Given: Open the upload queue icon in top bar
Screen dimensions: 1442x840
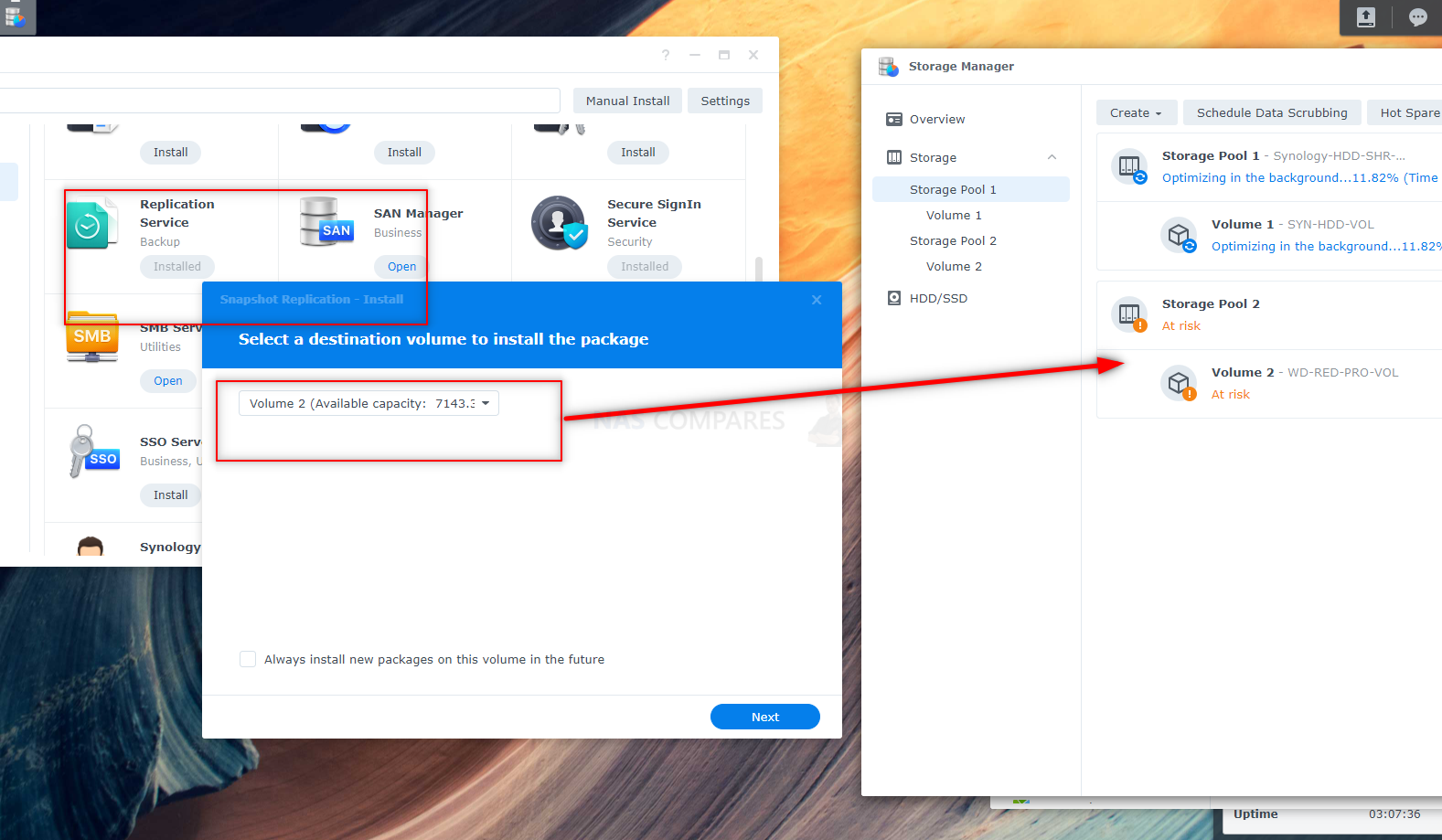Looking at the screenshot, I should [x=1365, y=17].
